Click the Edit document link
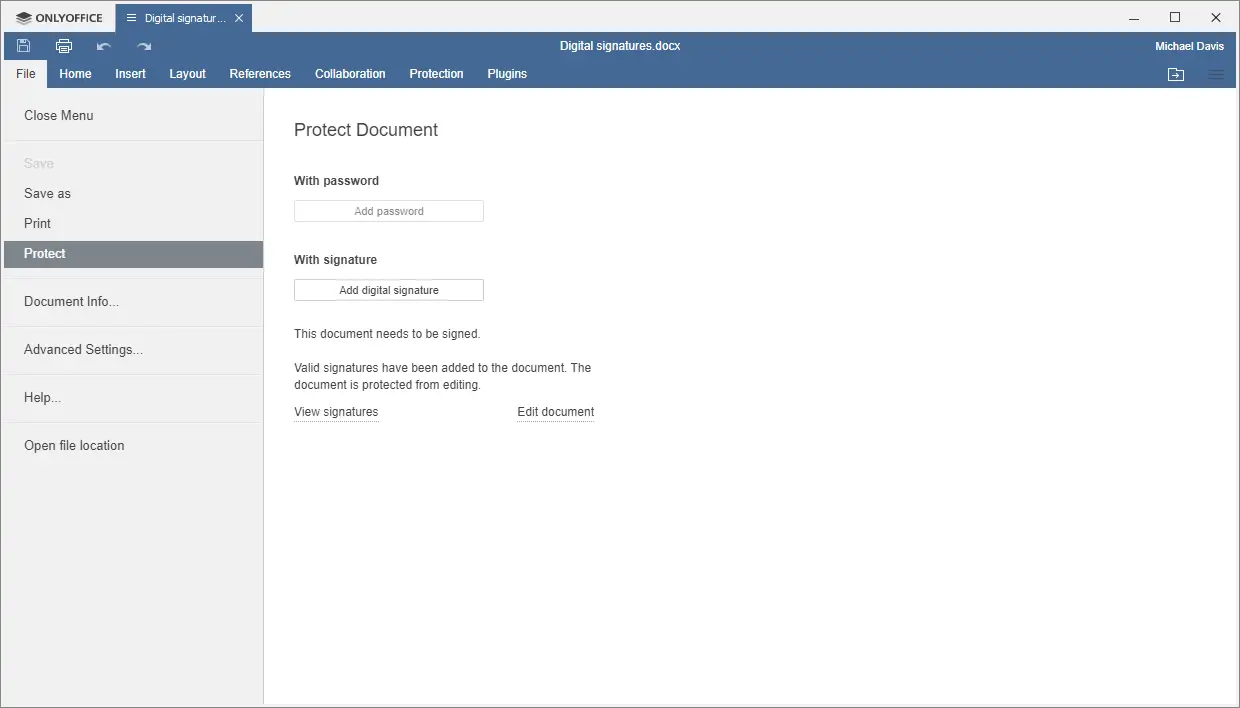 (555, 412)
